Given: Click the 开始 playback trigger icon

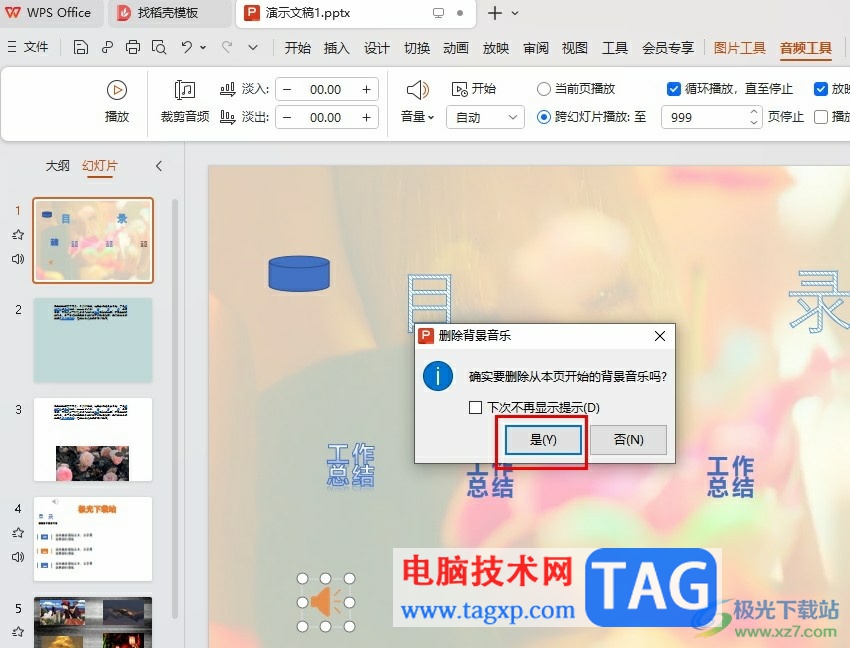Looking at the screenshot, I should coord(459,89).
